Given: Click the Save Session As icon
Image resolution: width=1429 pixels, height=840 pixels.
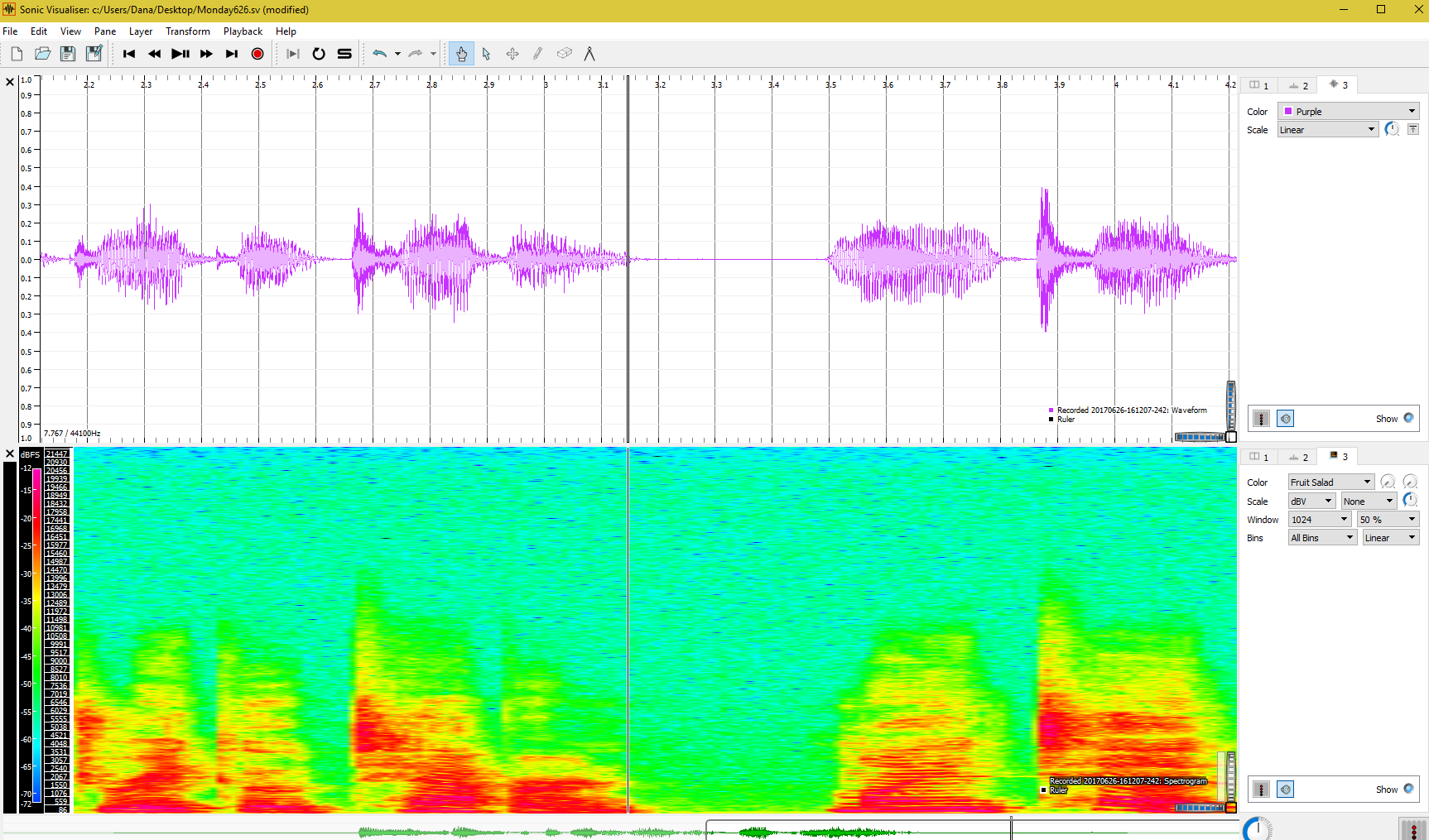Looking at the screenshot, I should 94,54.
